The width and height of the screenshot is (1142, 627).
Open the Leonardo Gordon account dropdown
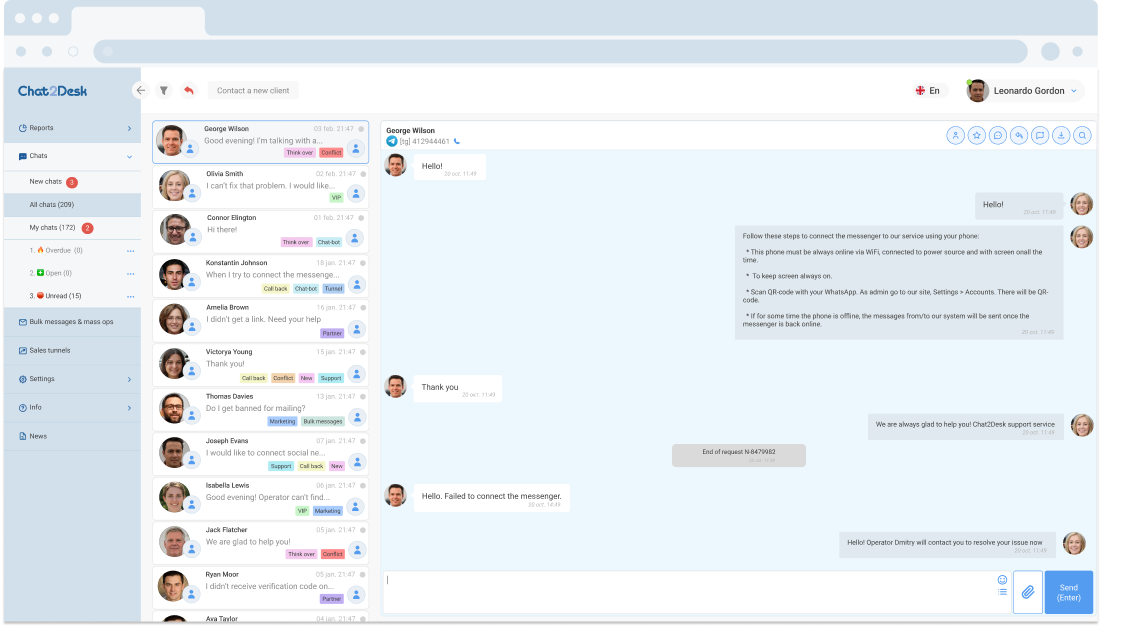1024,90
